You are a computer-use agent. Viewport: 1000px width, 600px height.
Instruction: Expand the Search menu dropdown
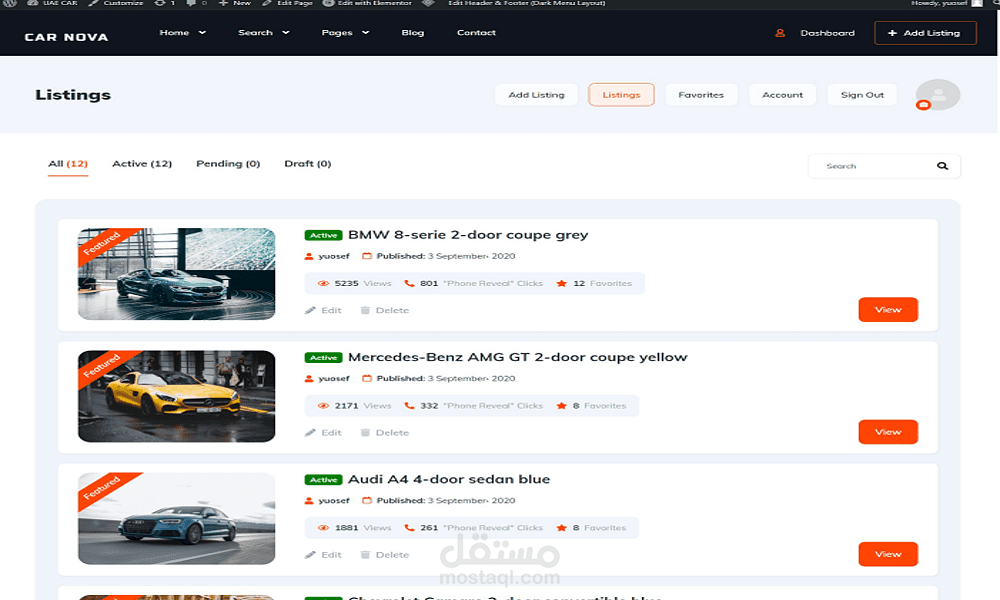coord(263,33)
